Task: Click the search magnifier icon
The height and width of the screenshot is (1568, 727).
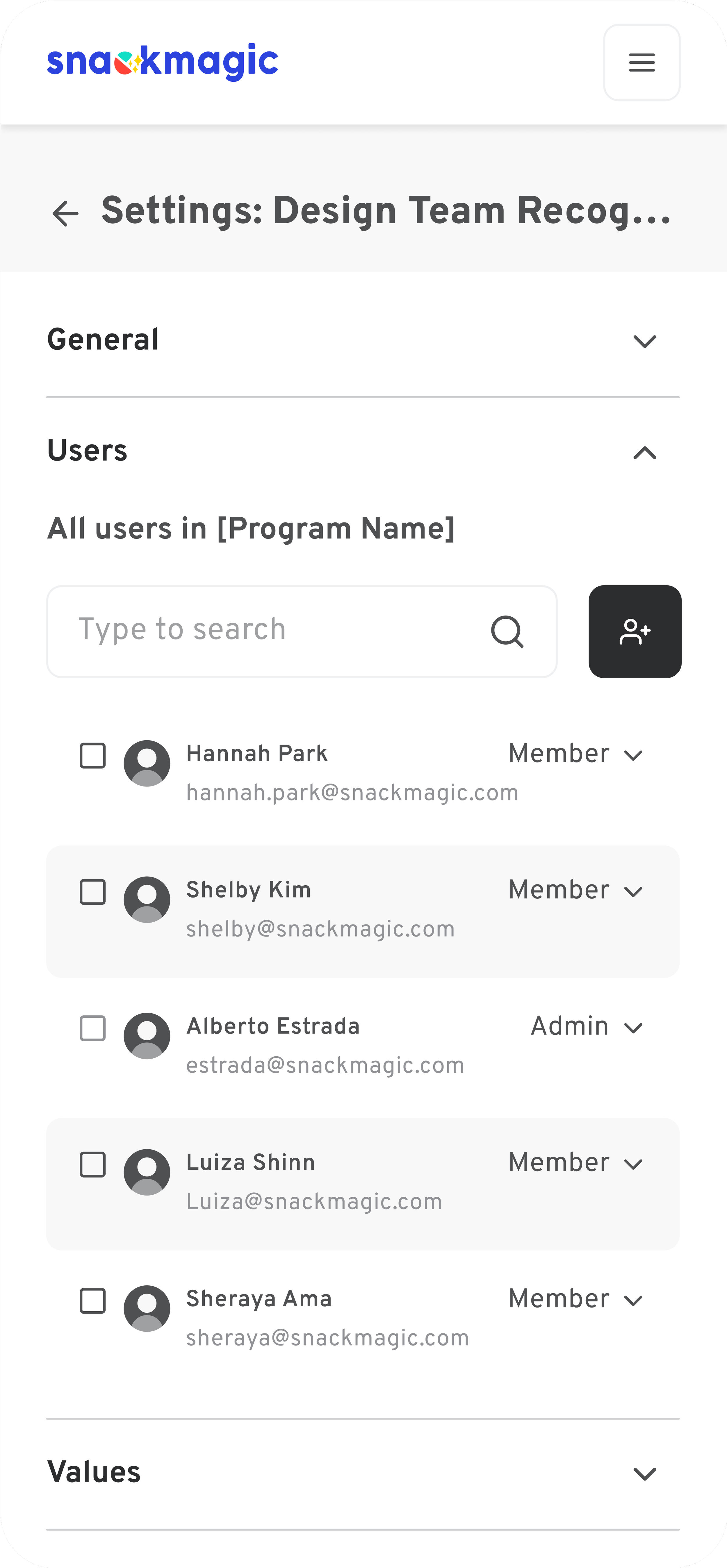Action: (507, 631)
